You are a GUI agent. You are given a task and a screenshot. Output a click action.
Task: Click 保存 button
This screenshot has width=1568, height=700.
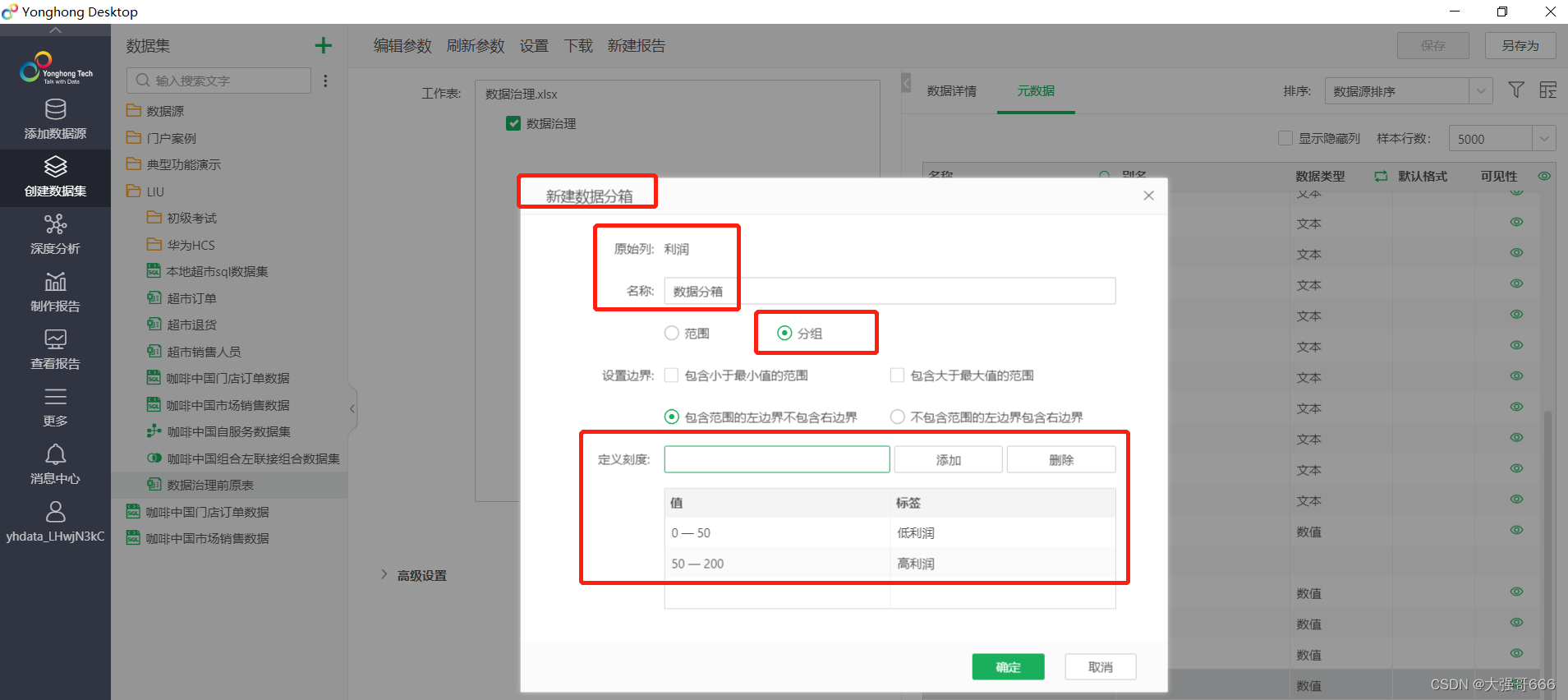[x=1433, y=45]
